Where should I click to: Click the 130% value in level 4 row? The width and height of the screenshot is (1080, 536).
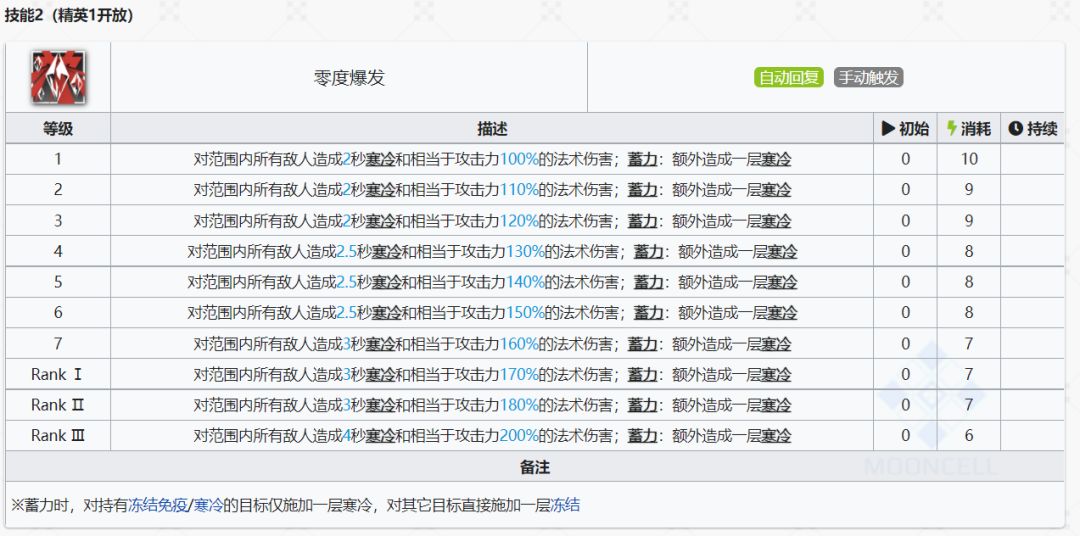(x=526, y=252)
